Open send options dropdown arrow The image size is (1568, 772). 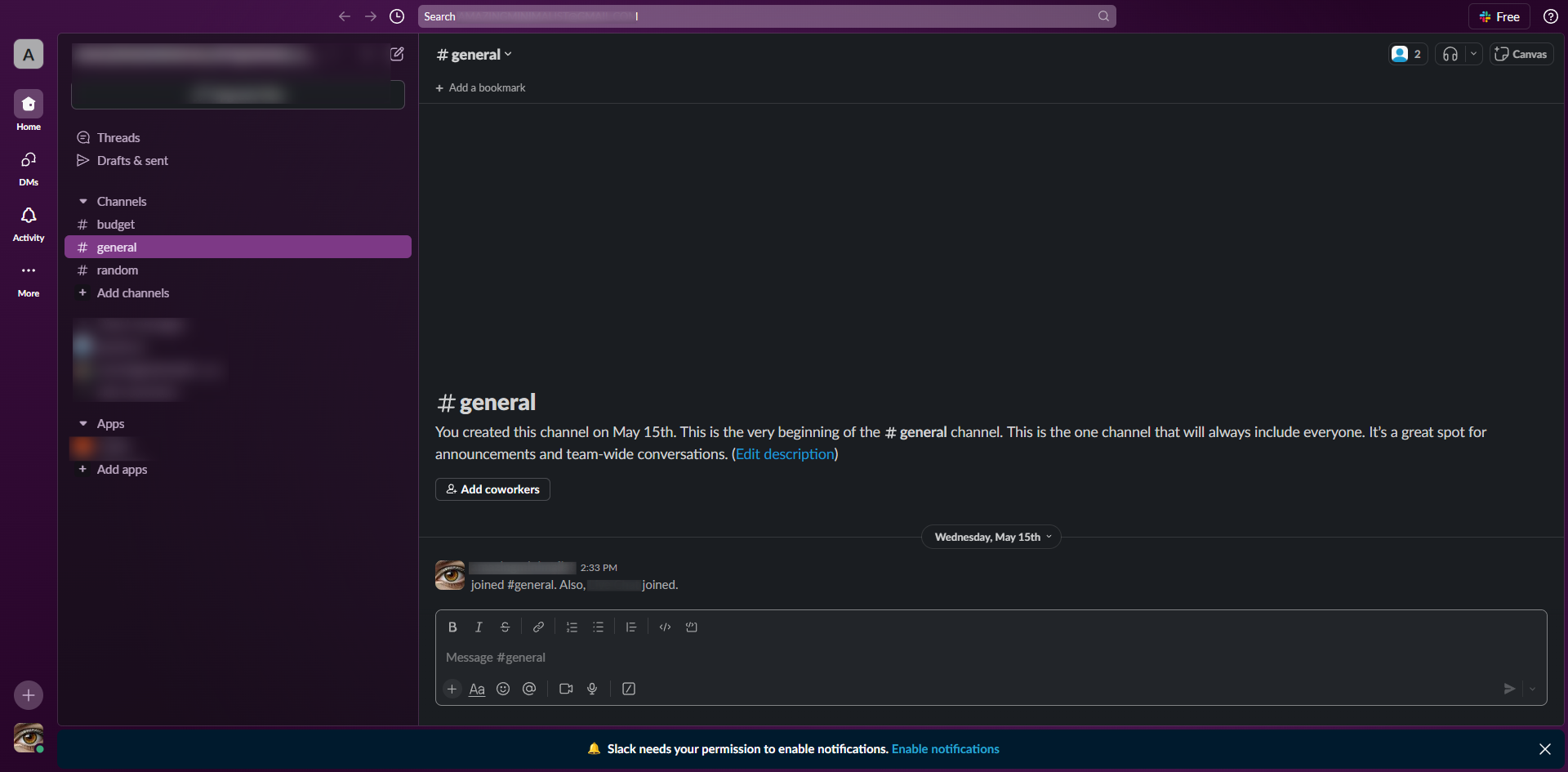(x=1532, y=689)
